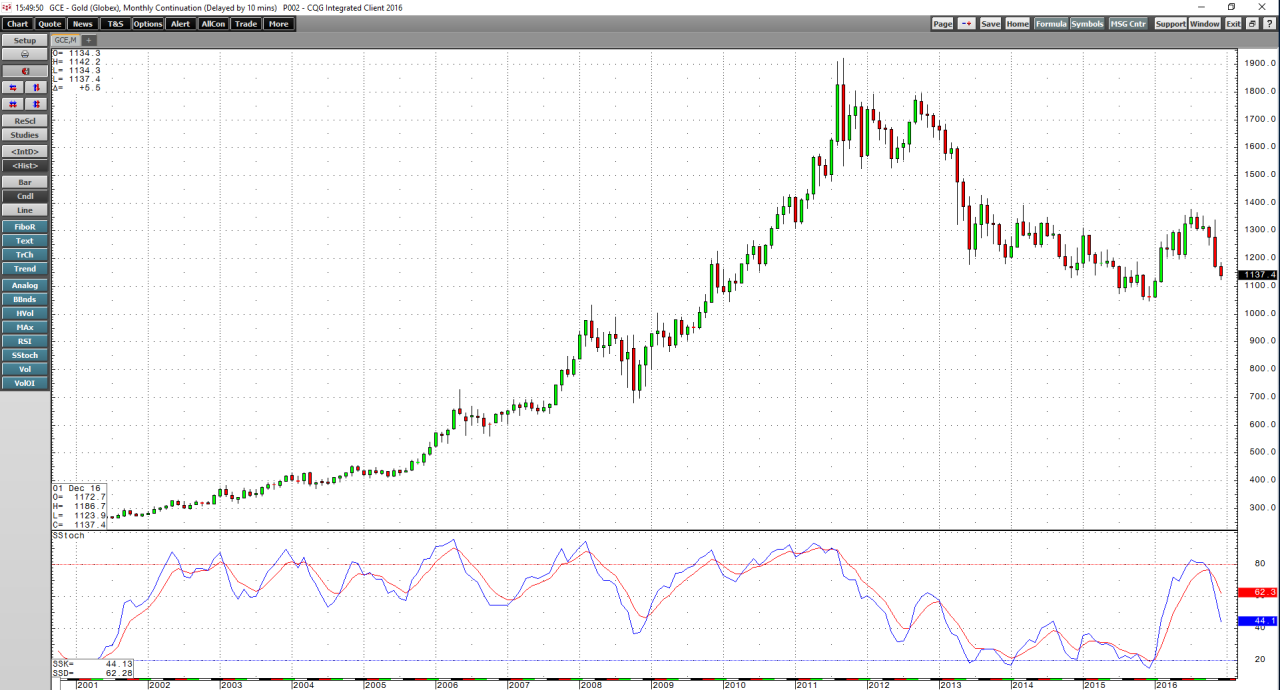Open the Trade button
This screenshot has height=690, width=1280.
(245, 24)
